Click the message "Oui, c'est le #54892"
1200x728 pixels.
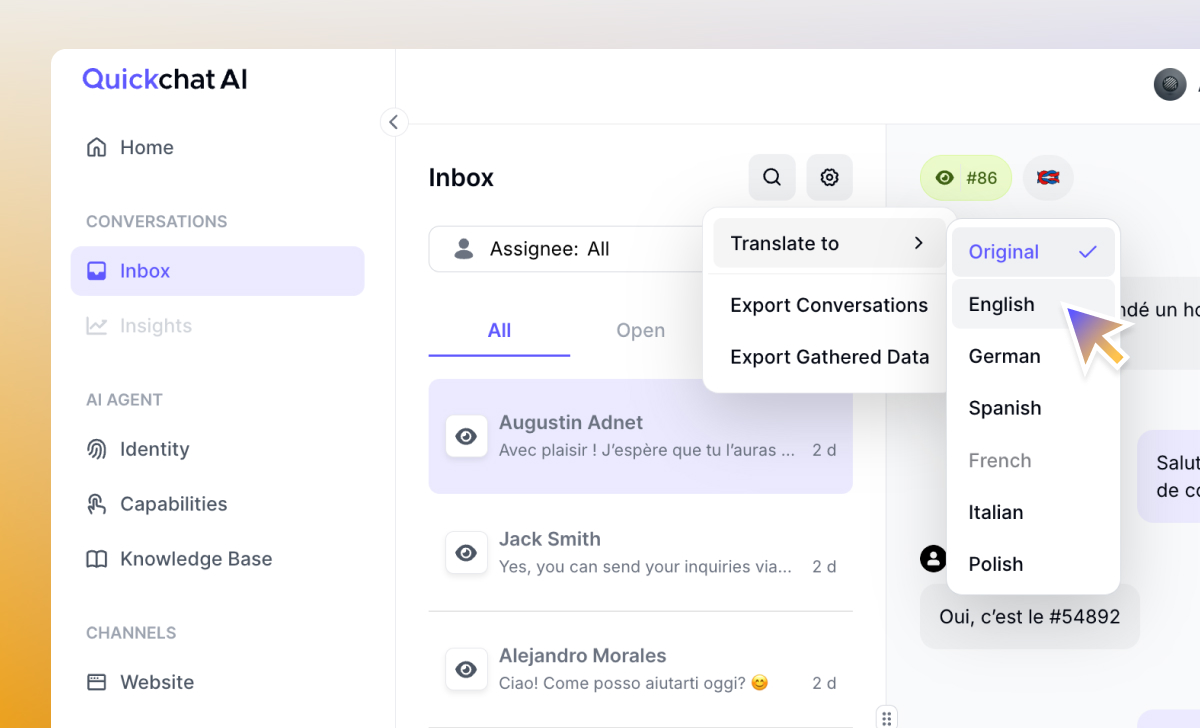pos(1030,617)
